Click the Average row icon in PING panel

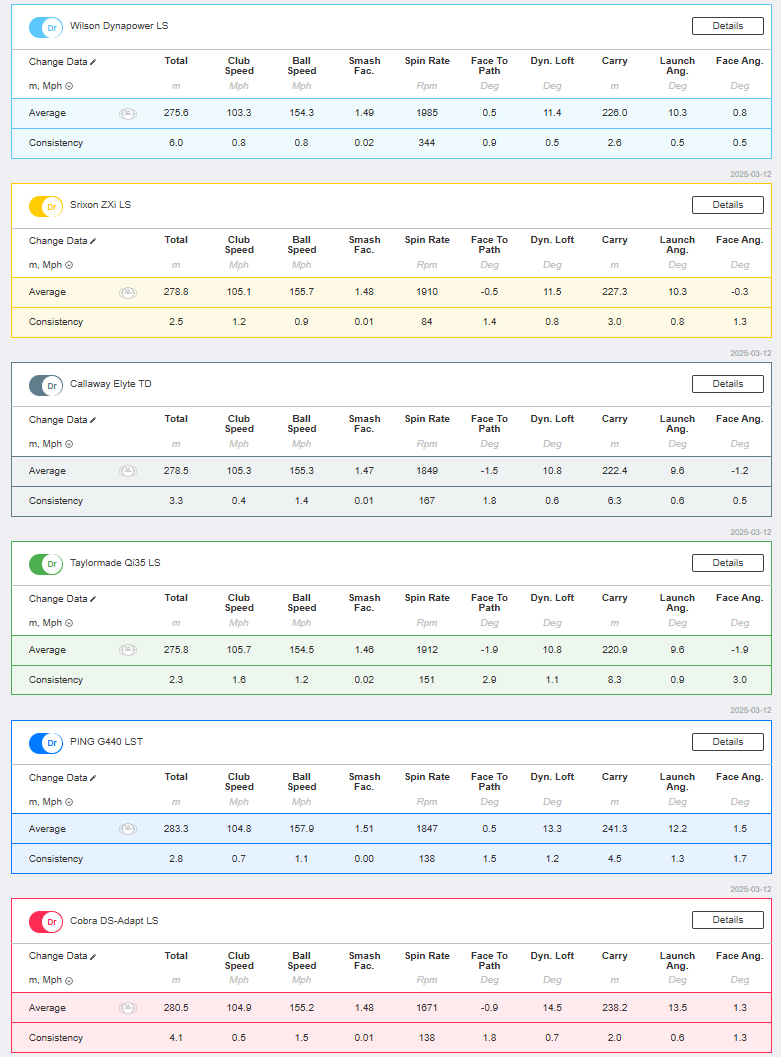(x=128, y=829)
